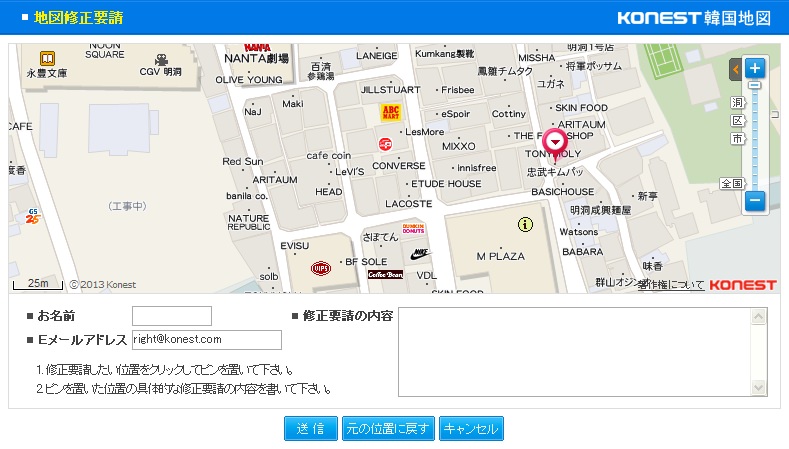The height and width of the screenshot is (449, 789).
Task: Click the 元の位置に戻す button
Action: [x=388, y=429]
